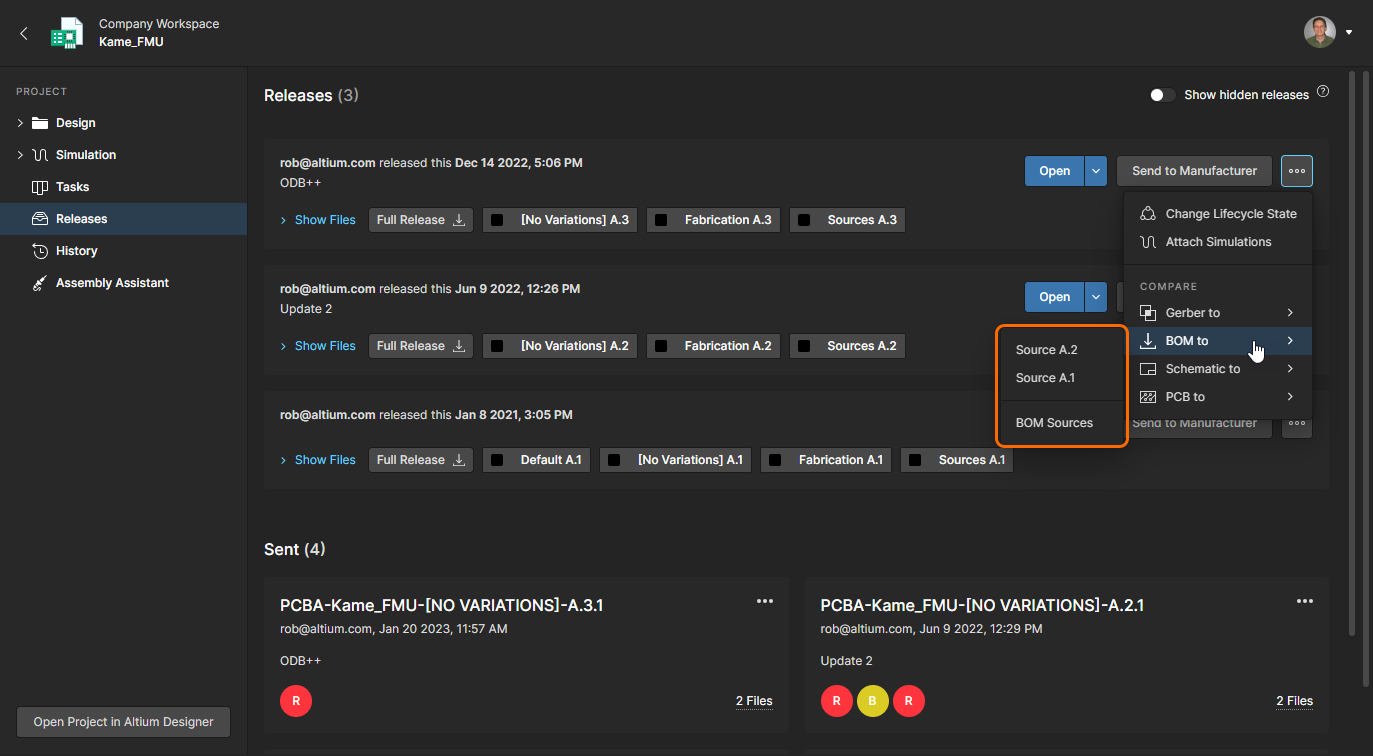The height and width of the screenshot is (756, 1373).
Task: Click the Simulation waveform icon
Action: click(x=40, y=155)
